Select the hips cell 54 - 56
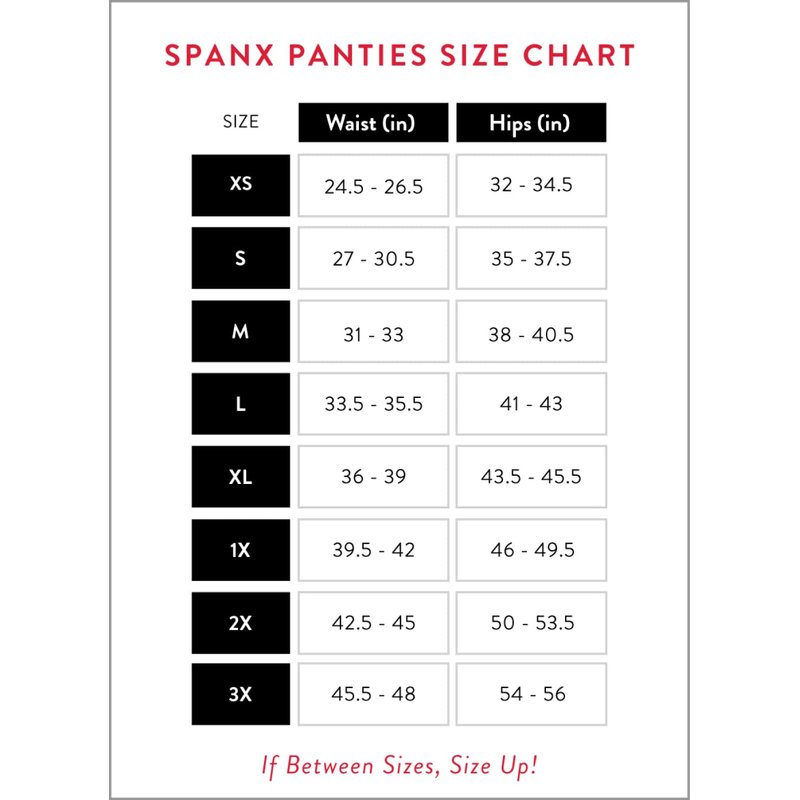800x800 pixels. pos(531,694)
